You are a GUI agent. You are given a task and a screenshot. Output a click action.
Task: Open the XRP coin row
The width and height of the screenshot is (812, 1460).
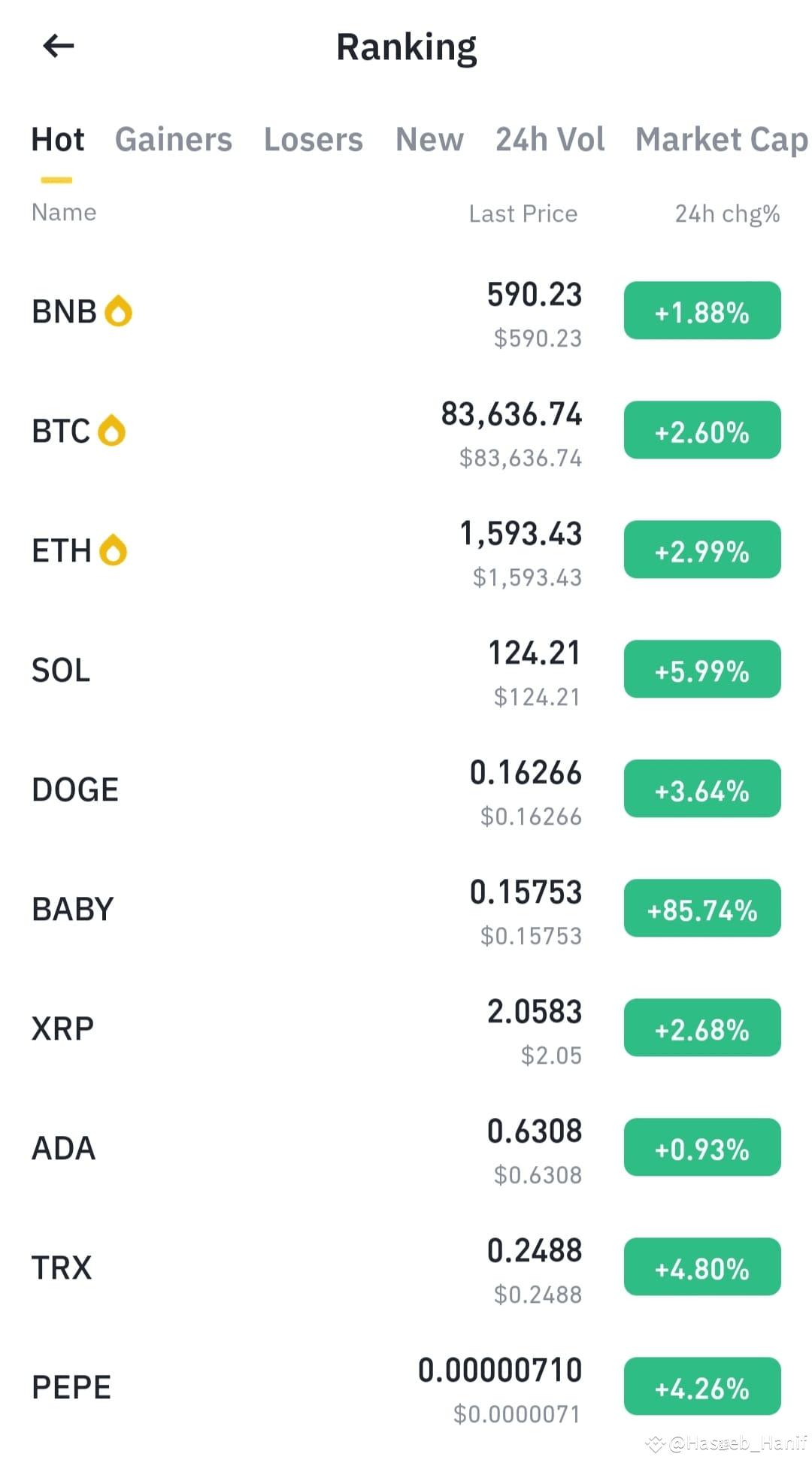coord(406,1028)
